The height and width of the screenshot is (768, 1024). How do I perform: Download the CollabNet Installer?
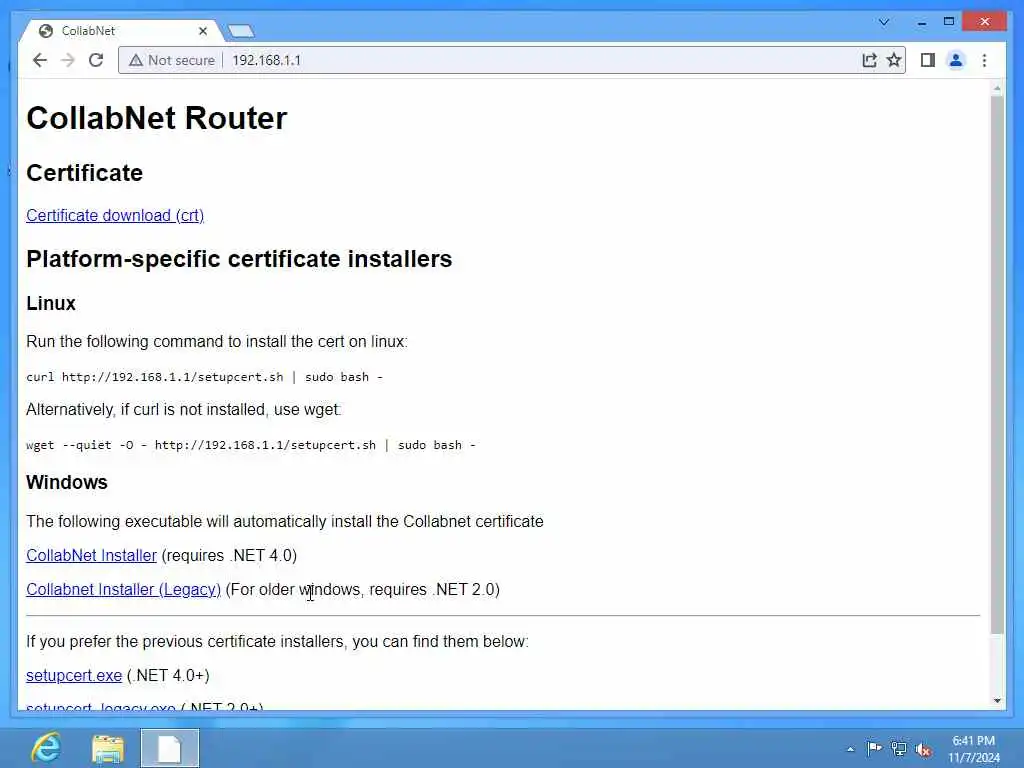coord(91,555)
